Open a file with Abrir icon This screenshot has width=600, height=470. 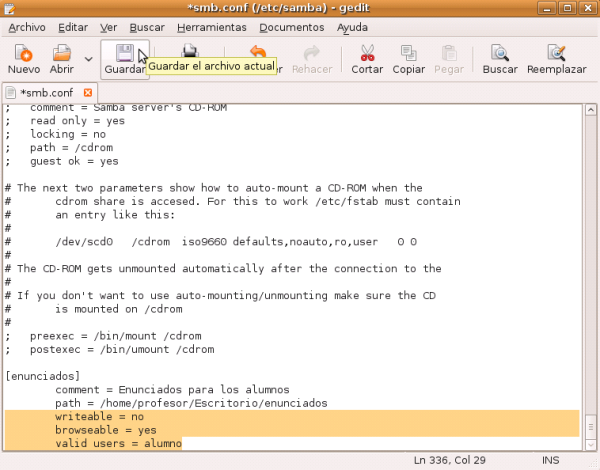pos(61,58)
